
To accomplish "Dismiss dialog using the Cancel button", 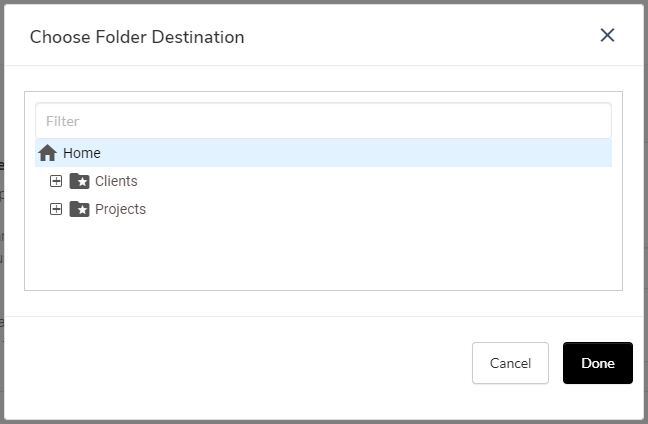I will 510,363.
